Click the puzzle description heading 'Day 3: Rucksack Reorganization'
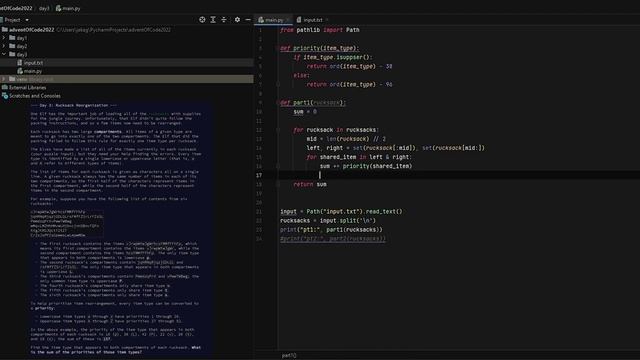The image size is (640, 360). (x=74, y=105)
